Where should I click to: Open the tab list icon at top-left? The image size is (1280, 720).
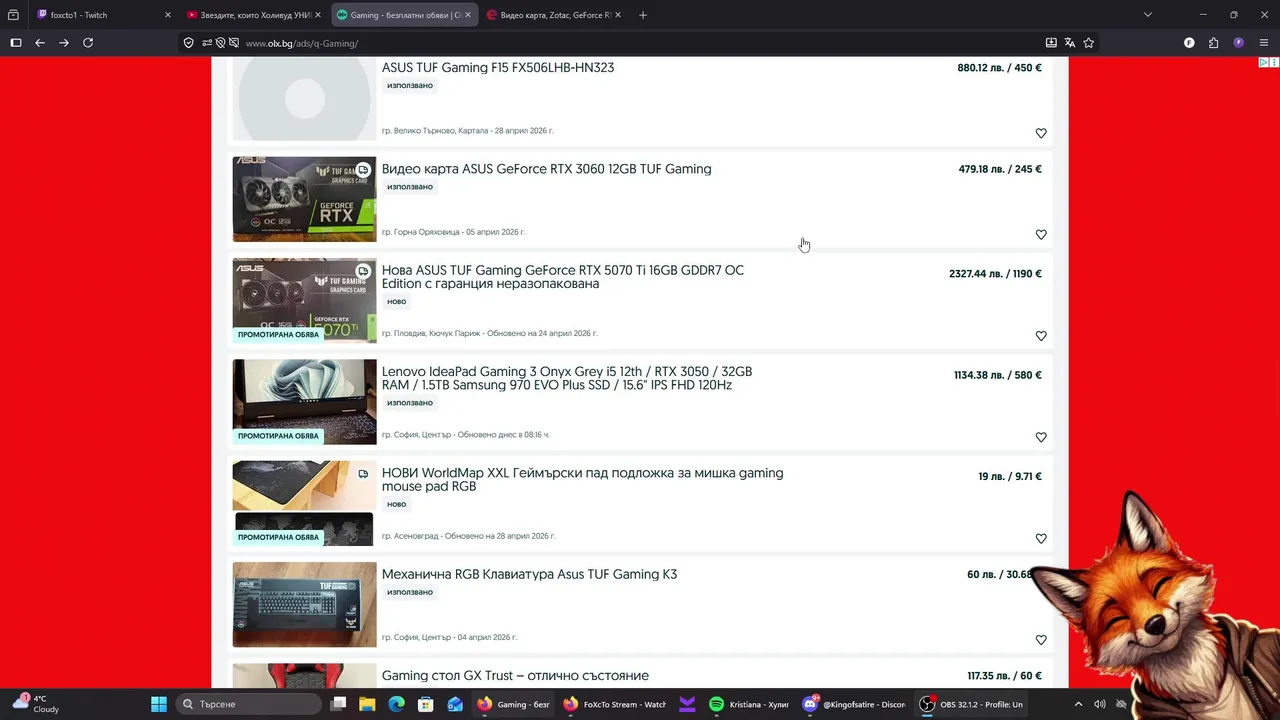click(13, 15)
